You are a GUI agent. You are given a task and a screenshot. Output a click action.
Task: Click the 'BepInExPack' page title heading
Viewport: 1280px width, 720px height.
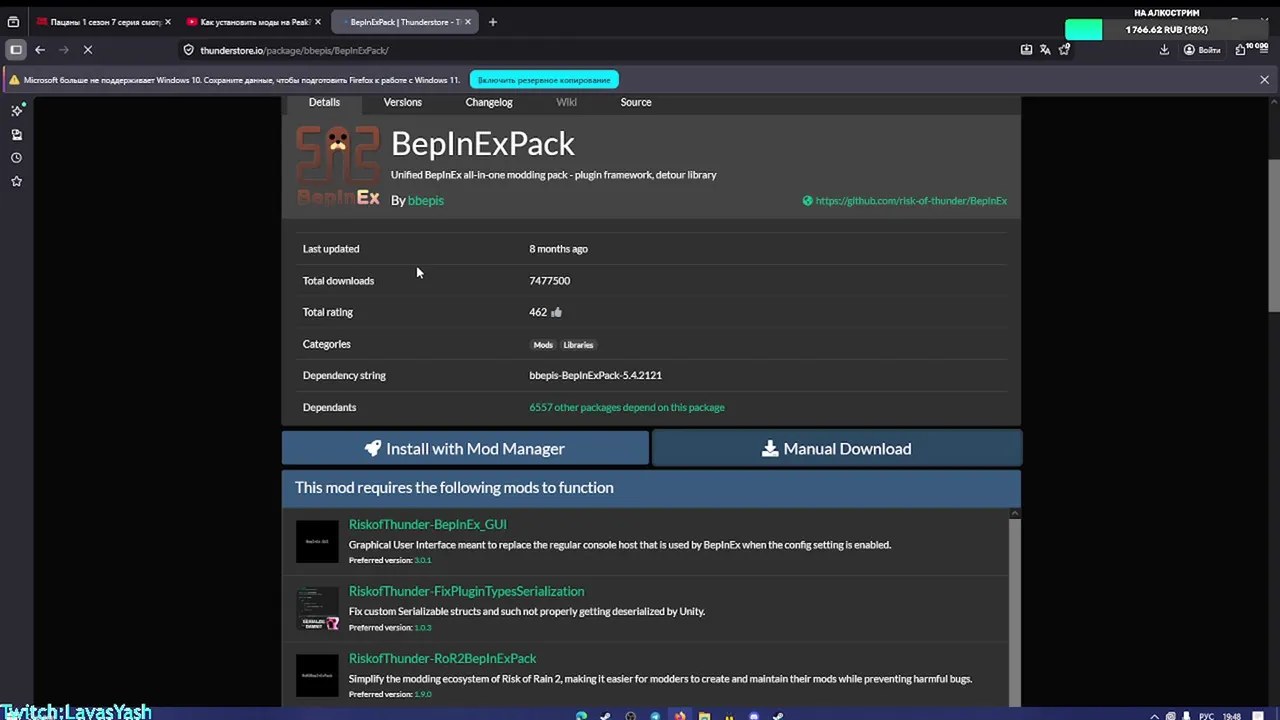coord(482,144)
